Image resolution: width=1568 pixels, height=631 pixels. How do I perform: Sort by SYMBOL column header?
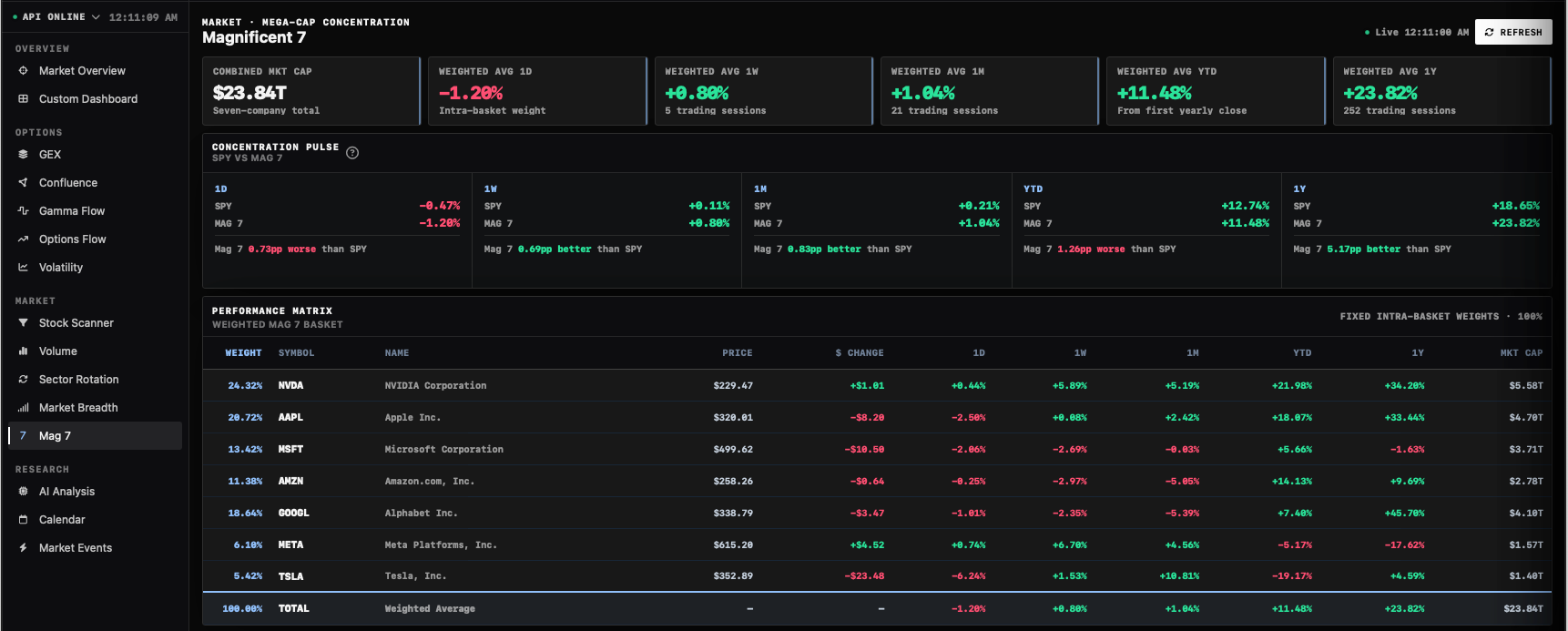pos(296,353)
